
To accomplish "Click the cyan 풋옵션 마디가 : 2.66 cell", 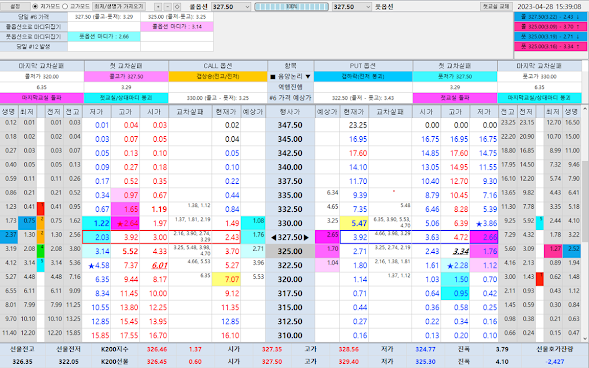I will (x=104, y=36).
